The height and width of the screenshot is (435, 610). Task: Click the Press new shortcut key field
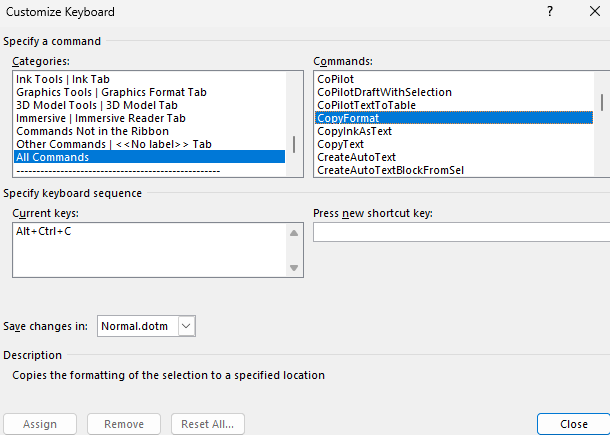(x=460, y=232)
